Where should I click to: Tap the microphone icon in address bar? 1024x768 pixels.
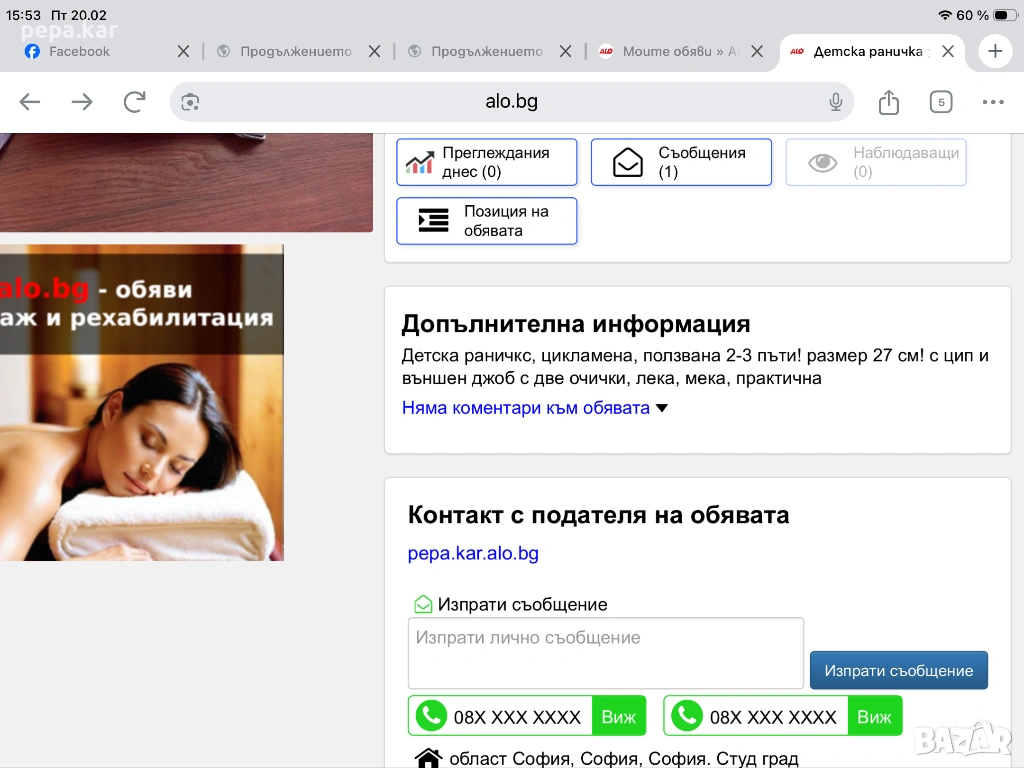835,102
